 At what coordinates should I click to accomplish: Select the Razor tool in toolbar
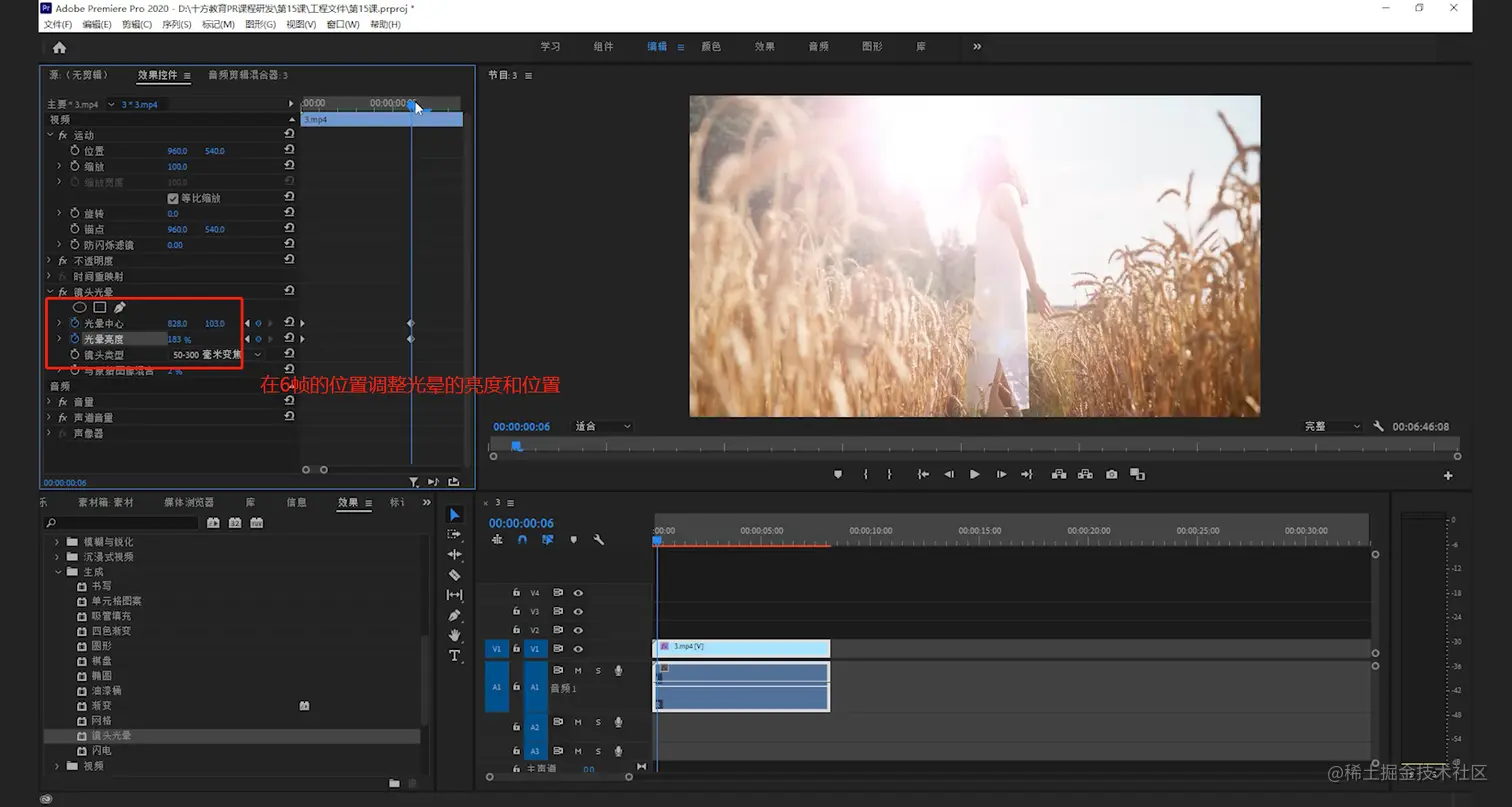point(454,575)
